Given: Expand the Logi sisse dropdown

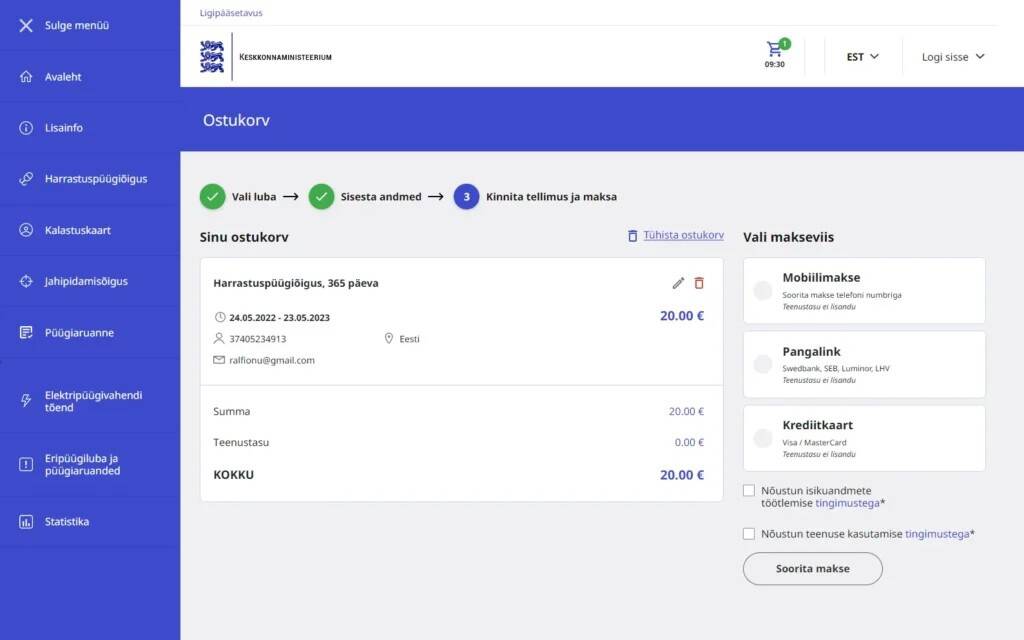Looking at the screenshot, I should [x=951, y=57].
